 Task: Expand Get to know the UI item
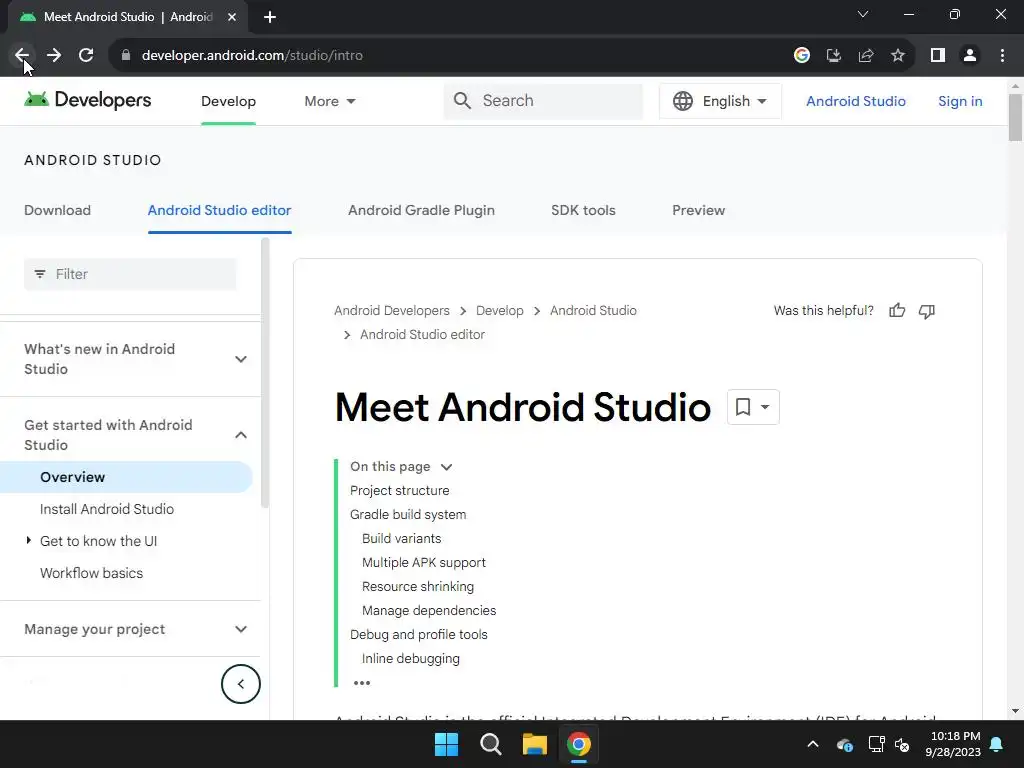point(28,540)
